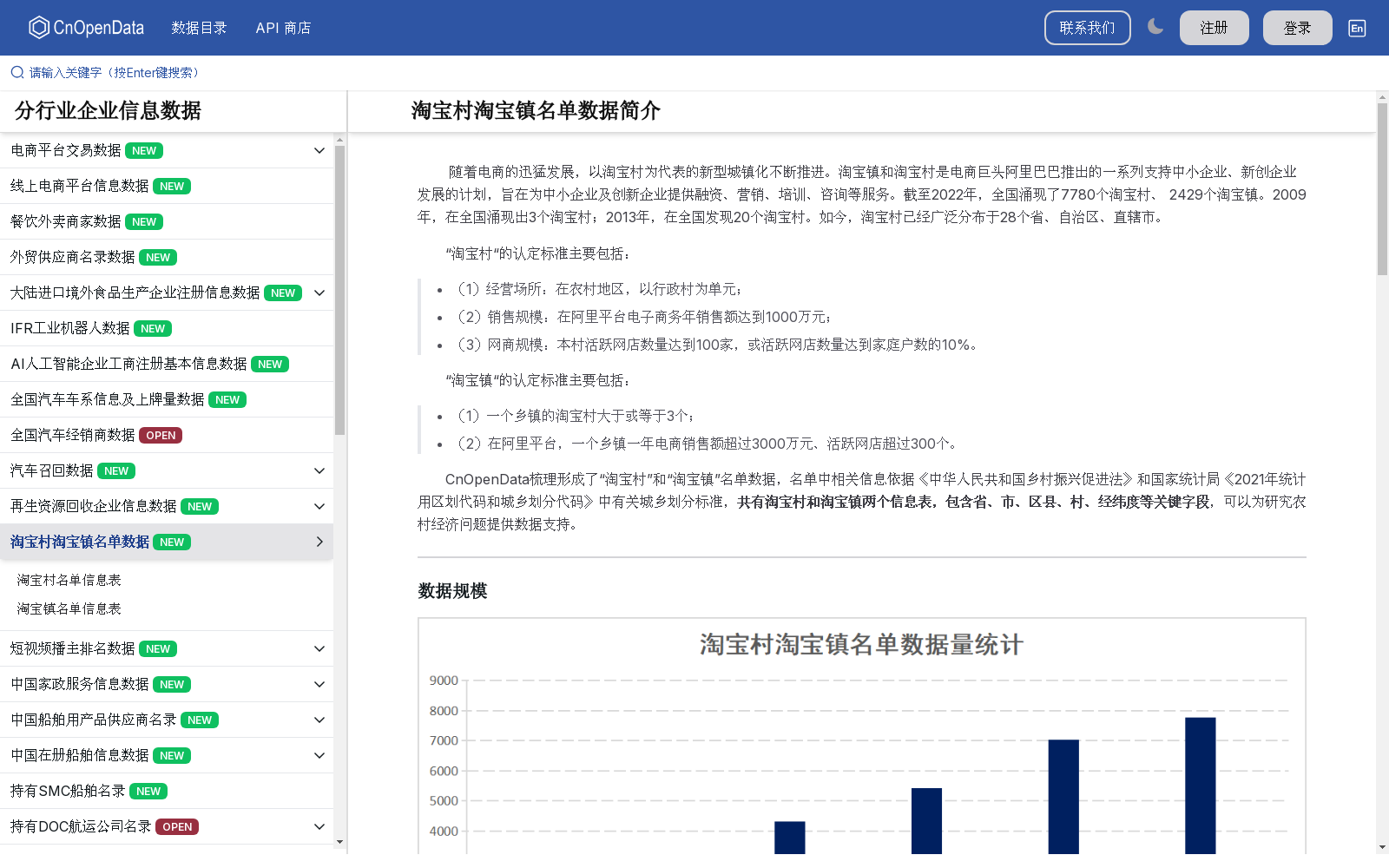Click the 短视频播主排名数据 label
Viewport: 1389px width, 868px height.
click(73, 648)
